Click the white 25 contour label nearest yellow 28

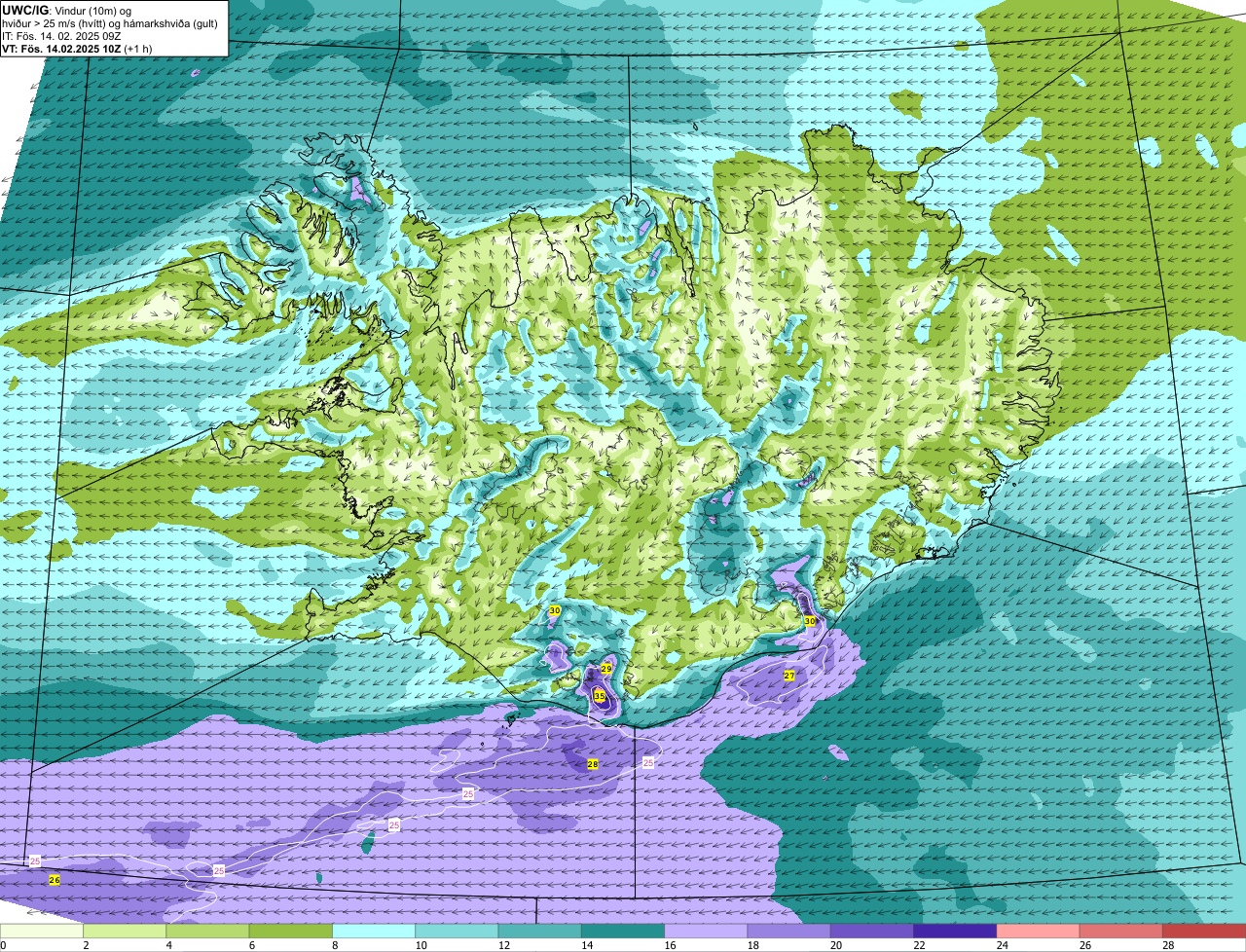648,763
